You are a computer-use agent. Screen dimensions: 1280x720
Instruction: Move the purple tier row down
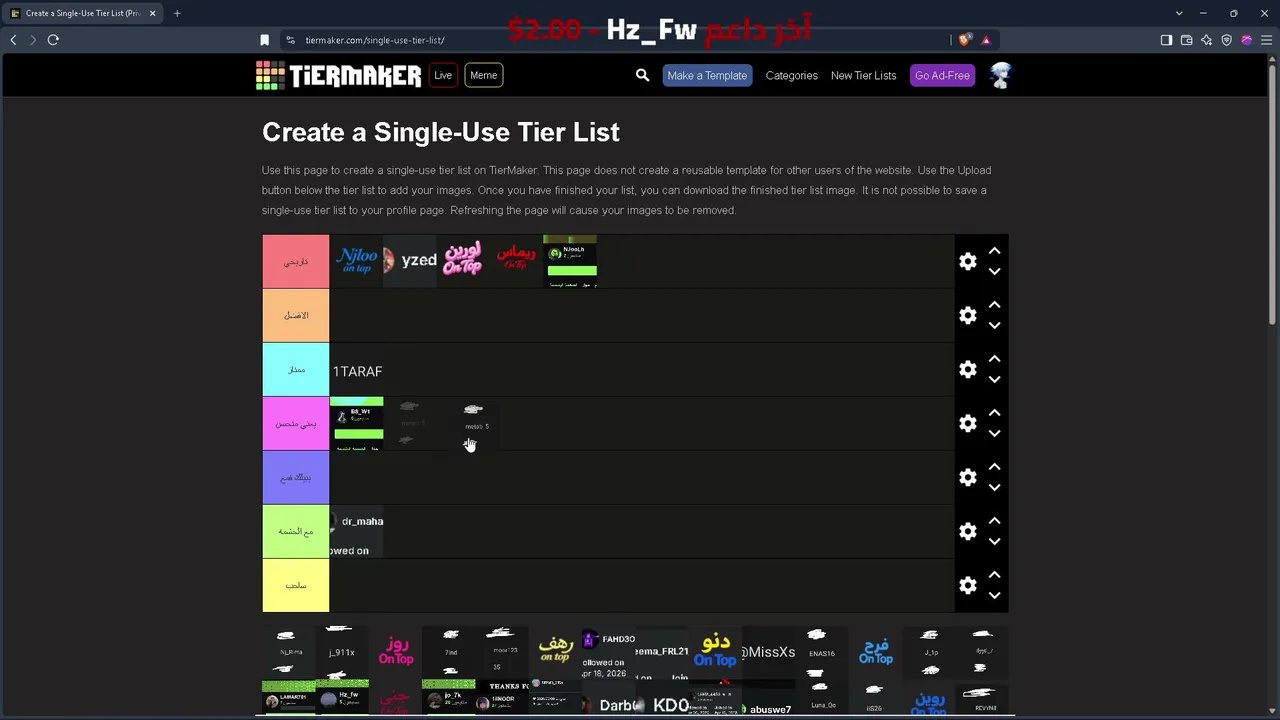click(994, 488)
